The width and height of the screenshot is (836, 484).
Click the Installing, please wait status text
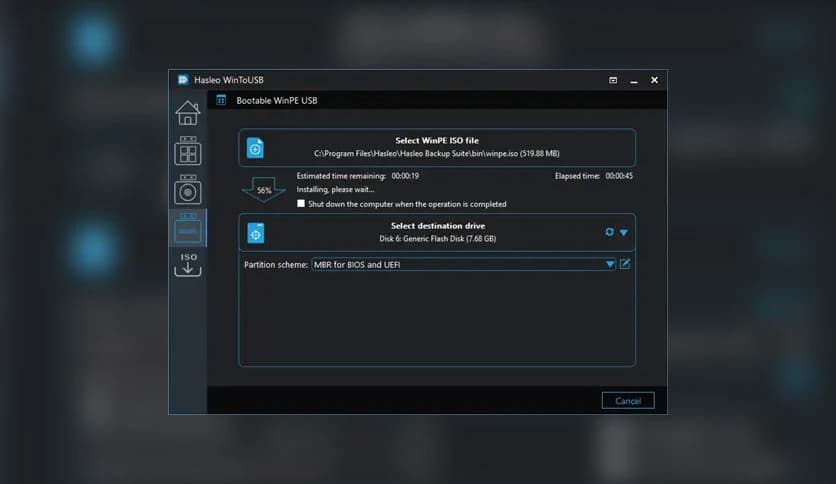tap(335, 189)
